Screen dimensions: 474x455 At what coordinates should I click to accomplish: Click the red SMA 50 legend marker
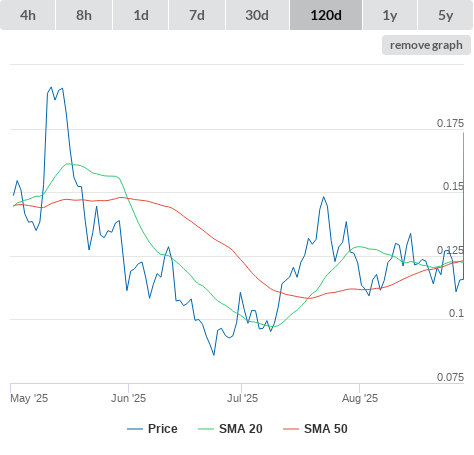(291, 429)
